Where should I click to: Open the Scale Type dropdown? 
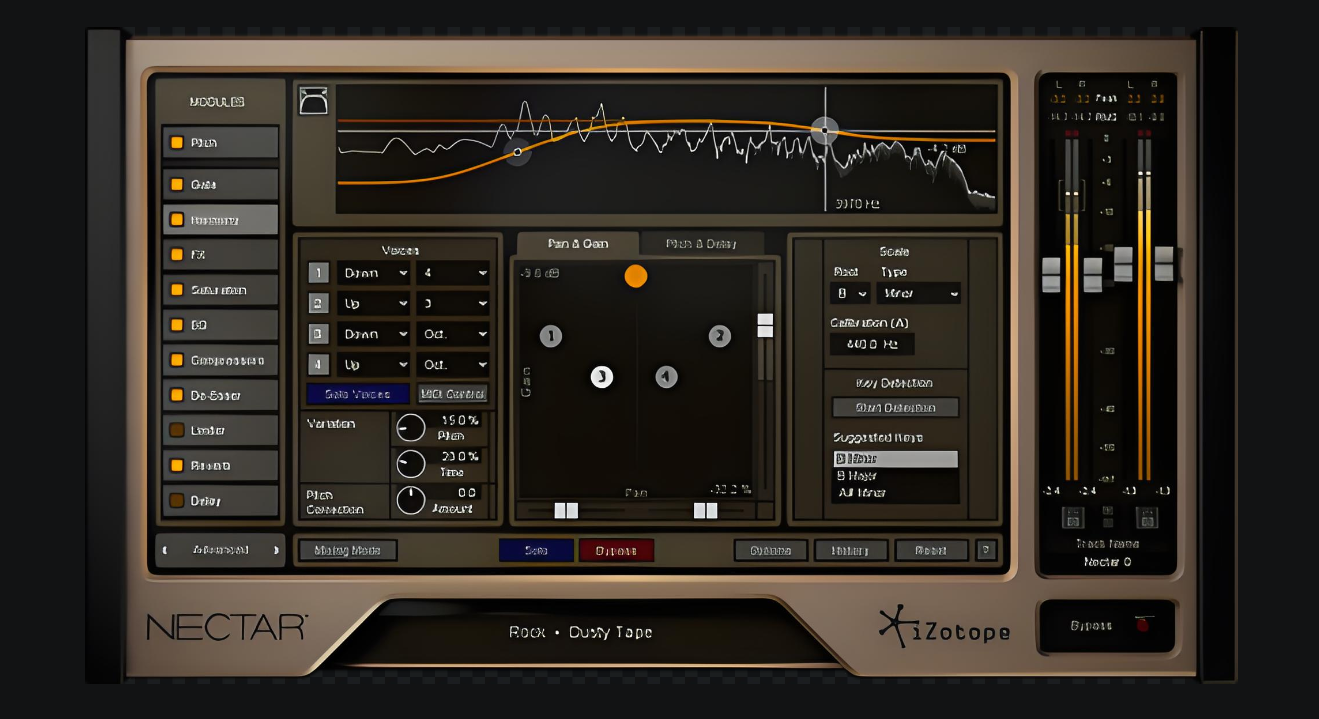coord(919,294)
